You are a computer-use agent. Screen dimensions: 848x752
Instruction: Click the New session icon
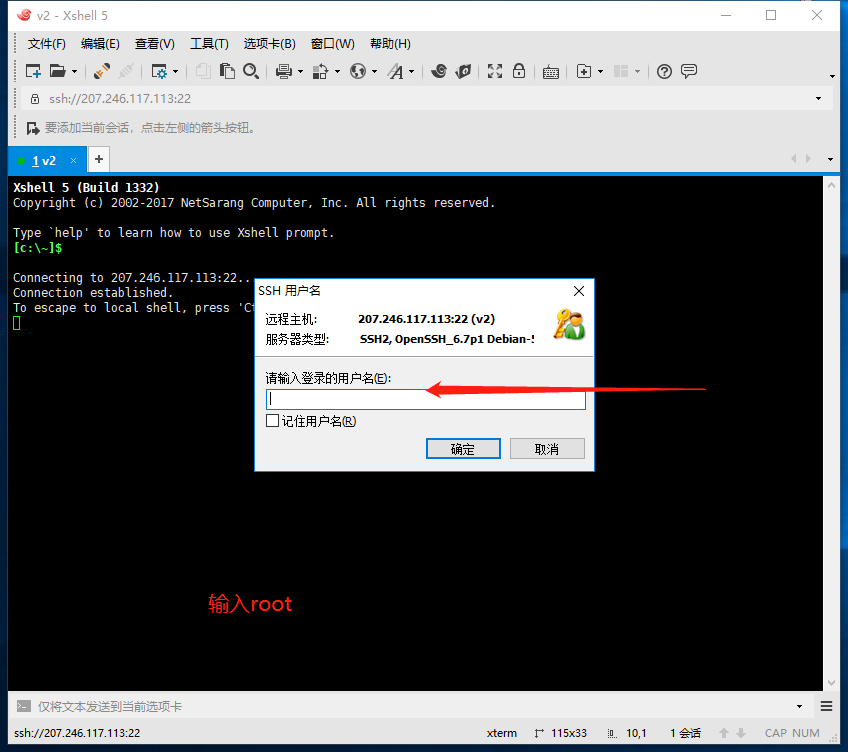(x=33, y=71)
